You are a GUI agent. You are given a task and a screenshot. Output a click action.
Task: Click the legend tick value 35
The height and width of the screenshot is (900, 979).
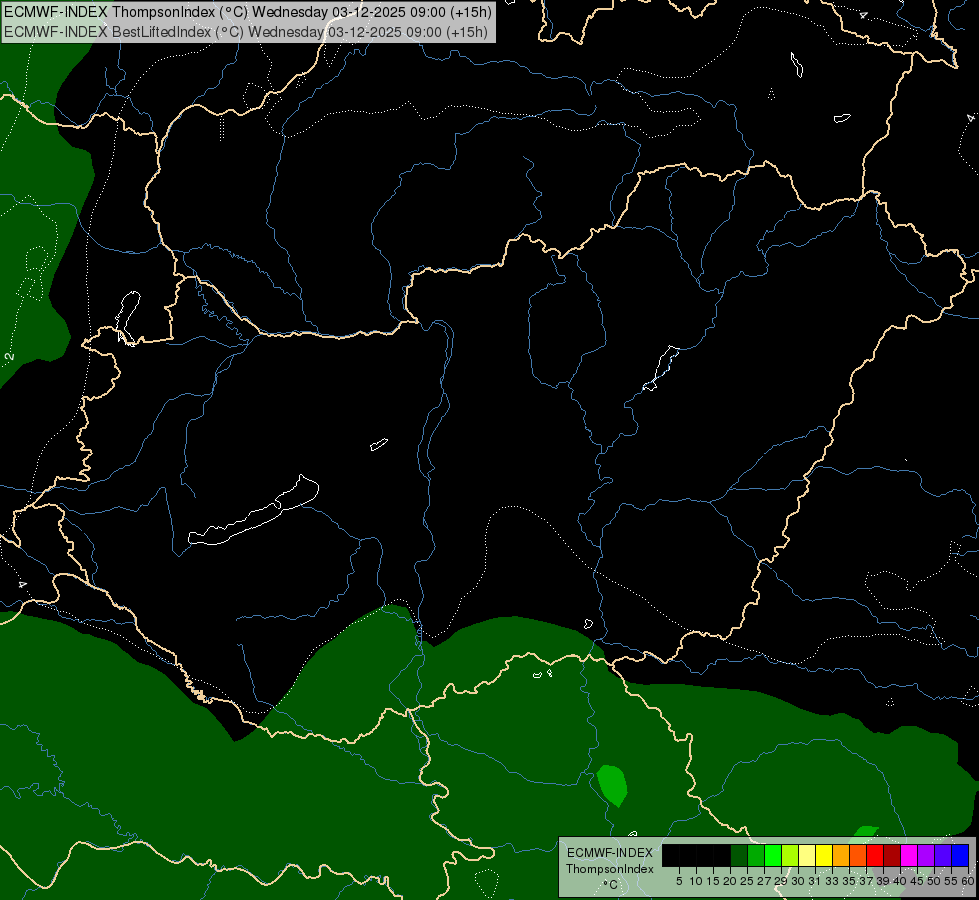849,881
